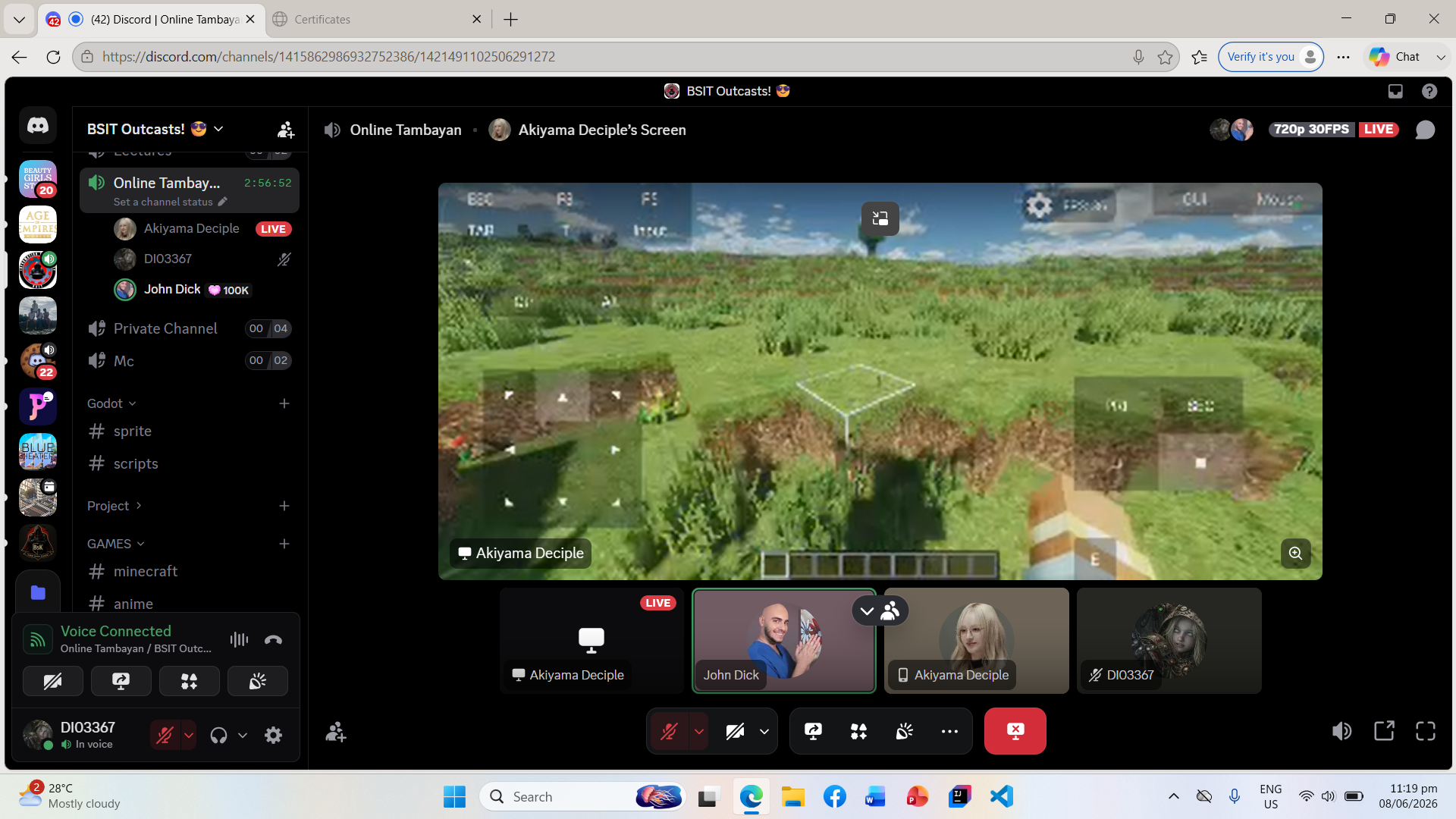Open more options in the call bar
The image size is (1456, 819).
(x=949, y=731)
